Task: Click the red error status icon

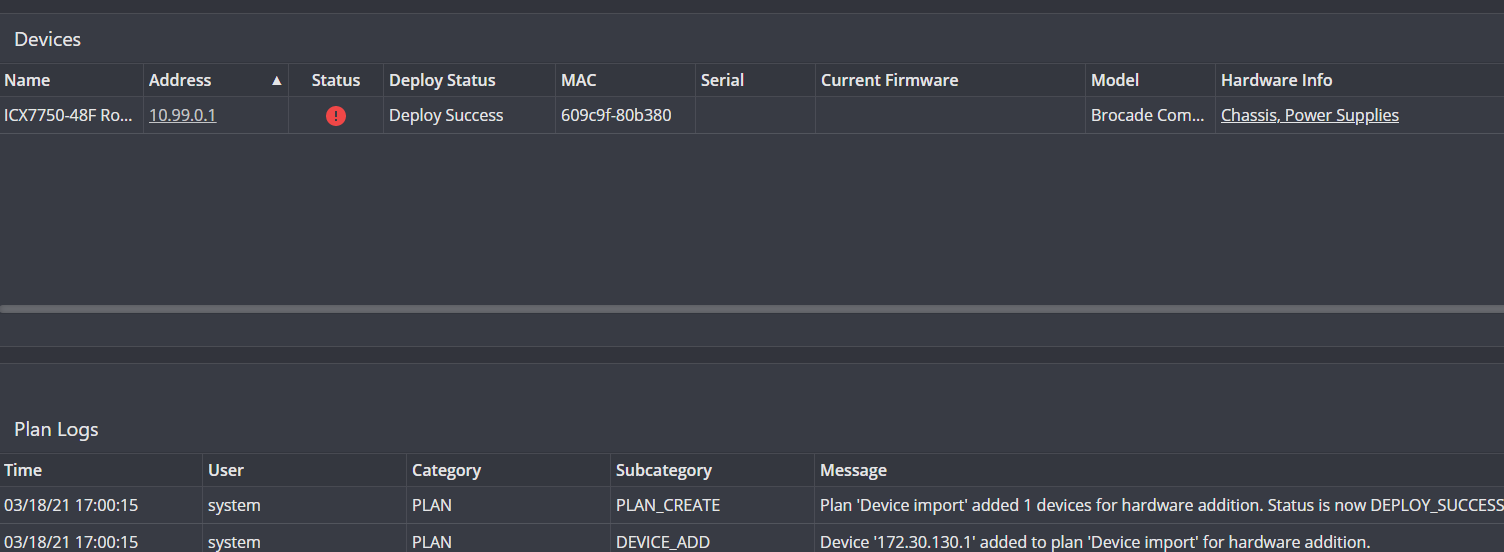Action: [x=336, y=116]
